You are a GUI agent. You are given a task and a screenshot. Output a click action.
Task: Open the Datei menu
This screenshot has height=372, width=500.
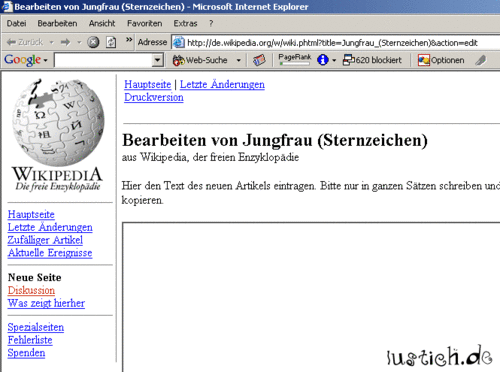16,23
